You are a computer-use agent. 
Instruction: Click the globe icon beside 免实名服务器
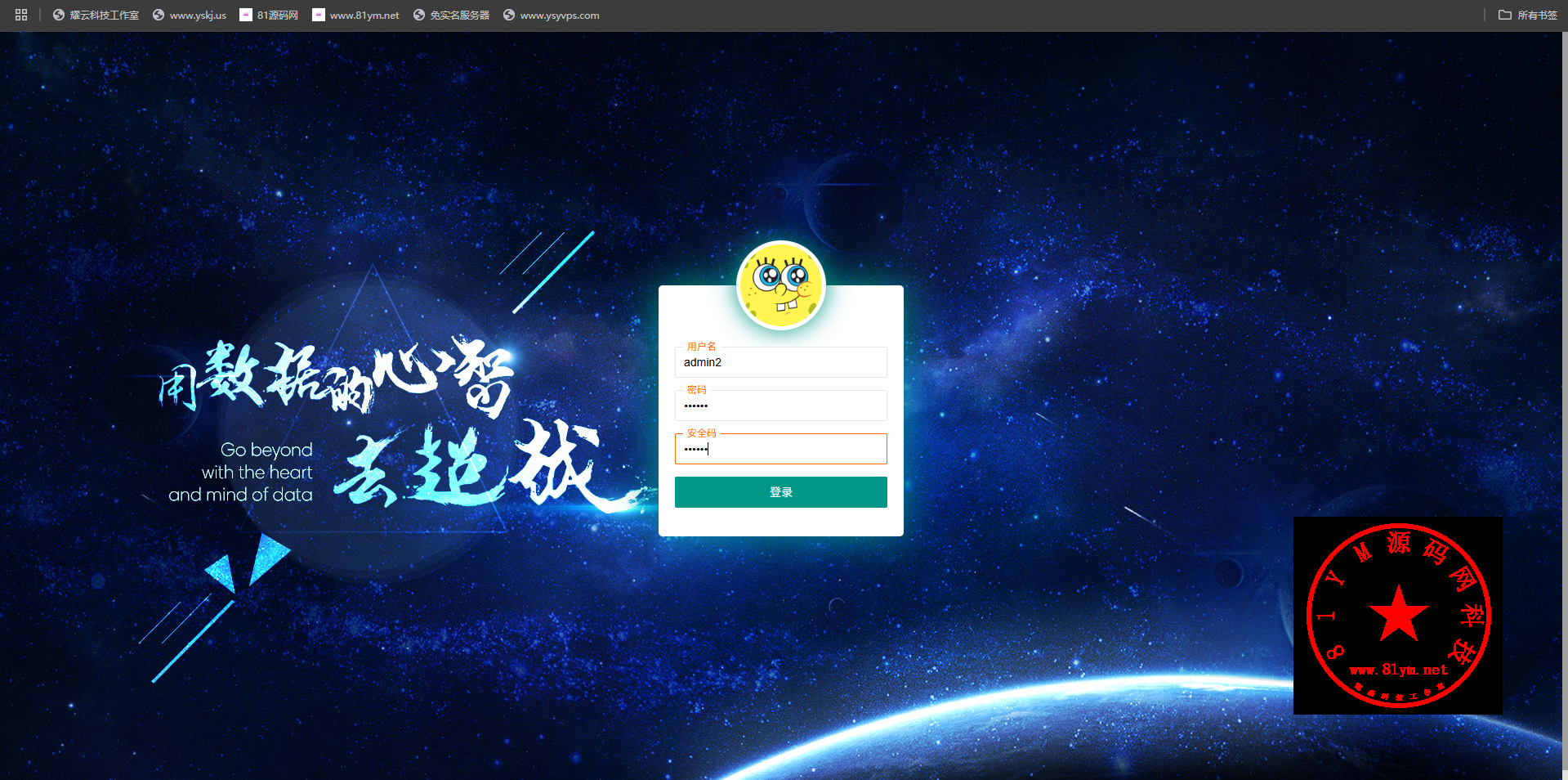tap(419, 15)
